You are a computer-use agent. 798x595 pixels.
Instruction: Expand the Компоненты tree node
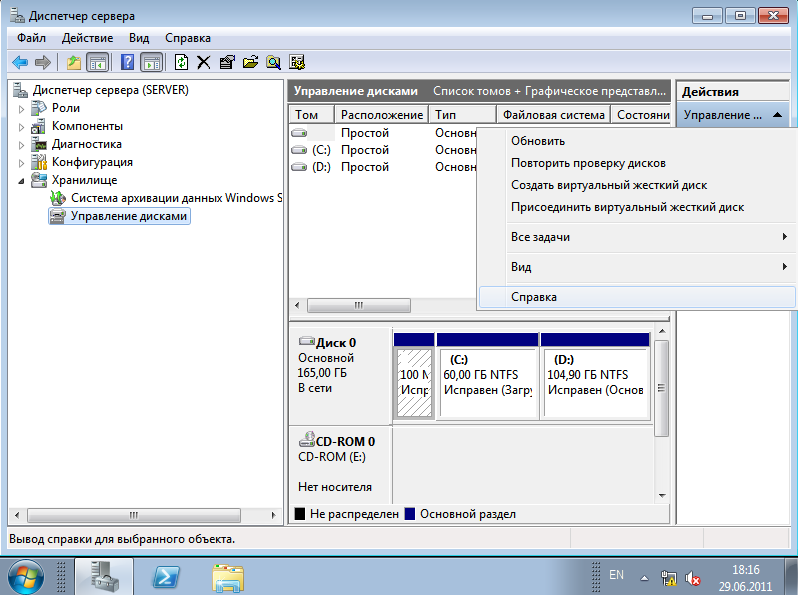[x=21, y=127]
